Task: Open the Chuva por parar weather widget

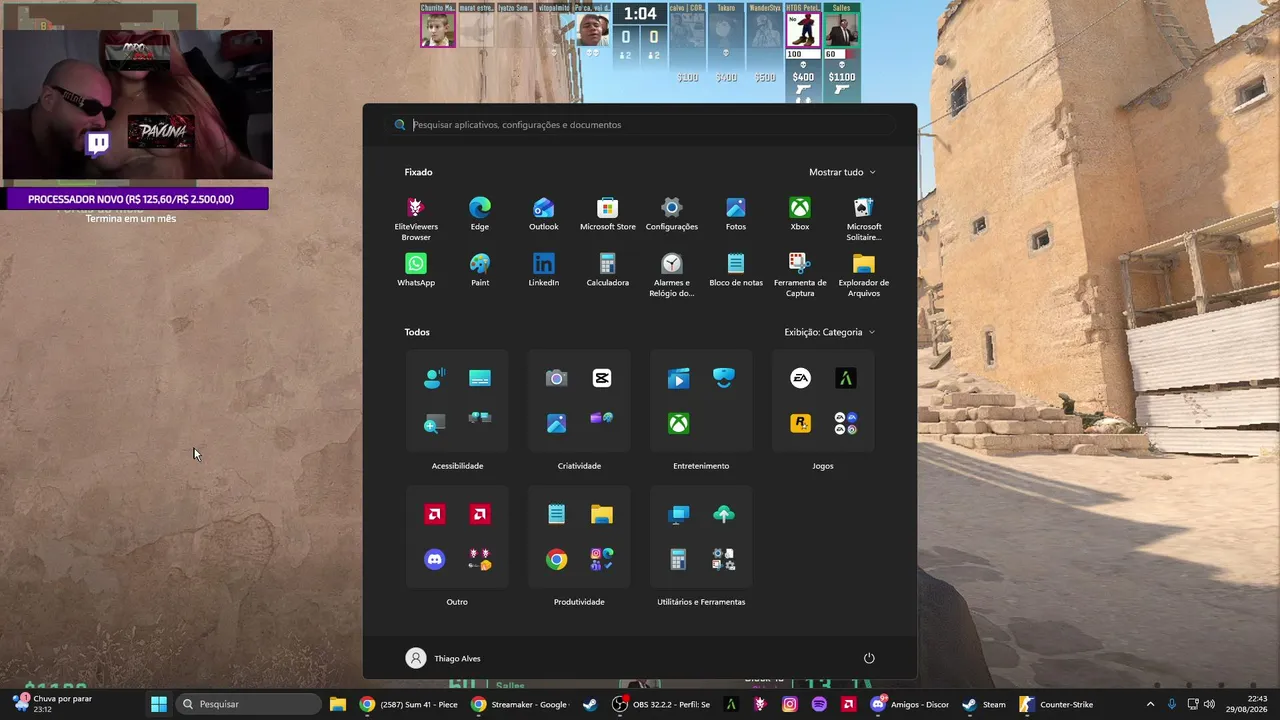Action: coord(53,704)
